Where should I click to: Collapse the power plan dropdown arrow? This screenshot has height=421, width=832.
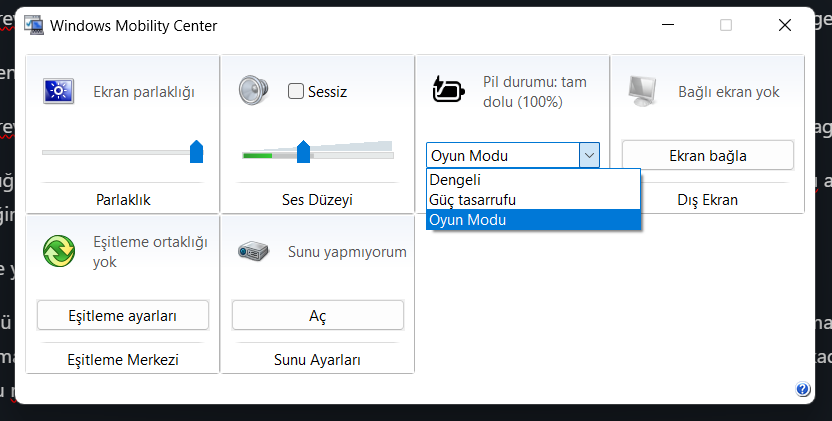(589, 156)
